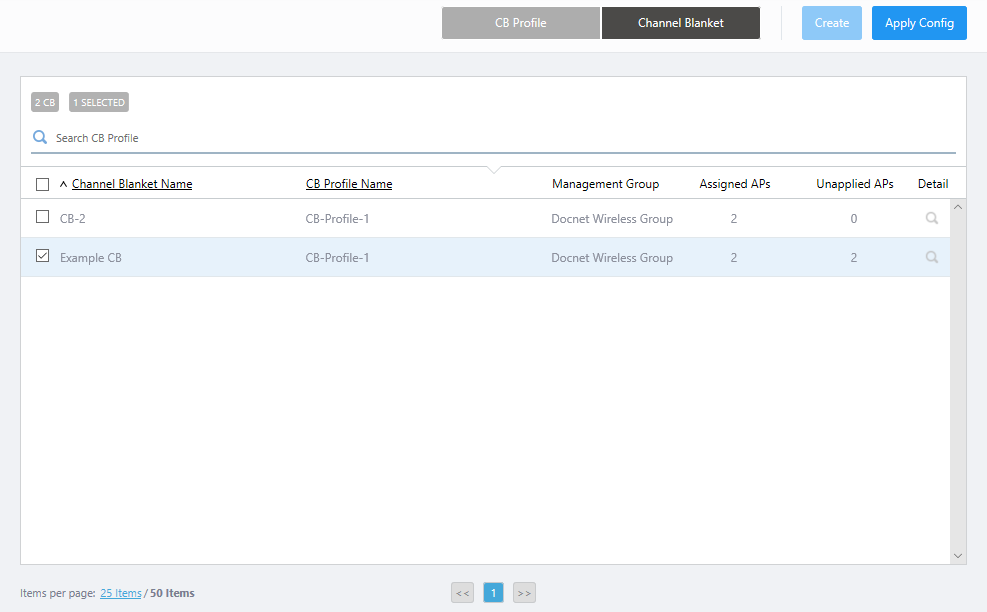This screenshot has height=612, width=987.
Task: Check the CB-2 row checkbox
Action: click(x=42, y=217)
